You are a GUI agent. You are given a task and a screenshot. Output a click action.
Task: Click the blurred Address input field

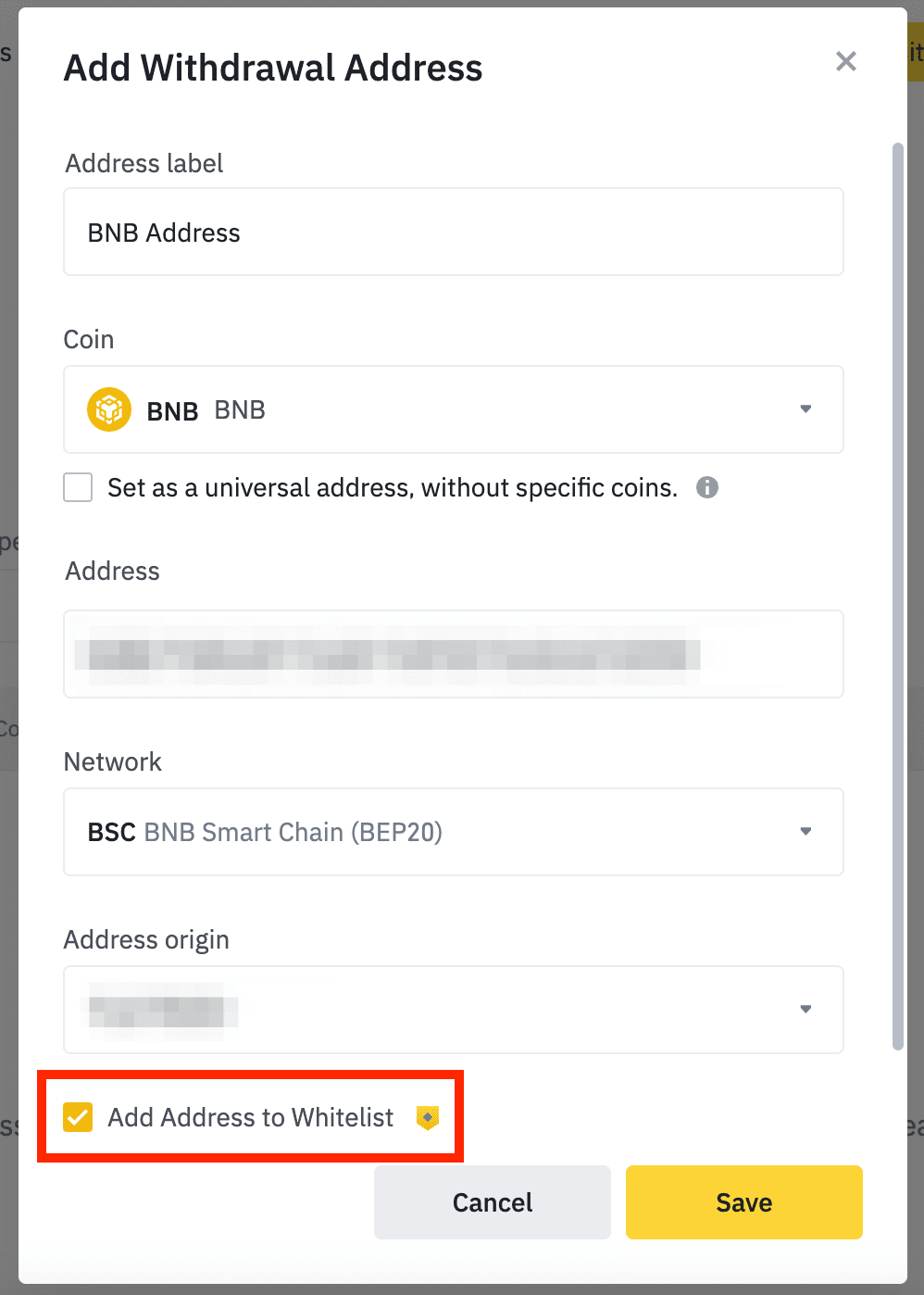454,654
